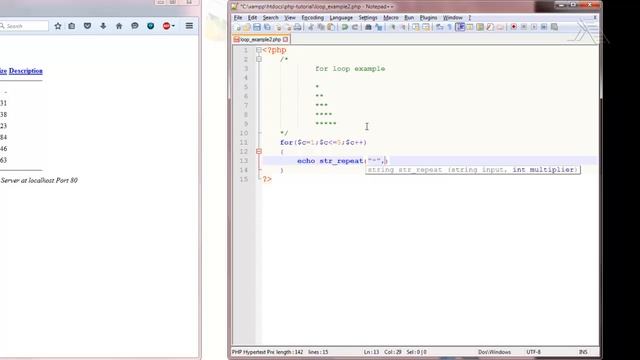Open the View menu in Notepad++

tap(289, 18)
